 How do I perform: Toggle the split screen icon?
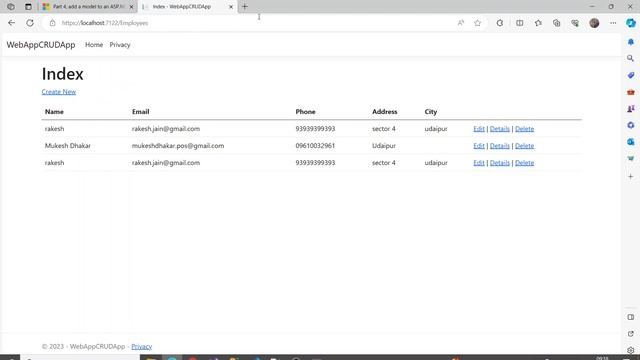pos(520,23)
